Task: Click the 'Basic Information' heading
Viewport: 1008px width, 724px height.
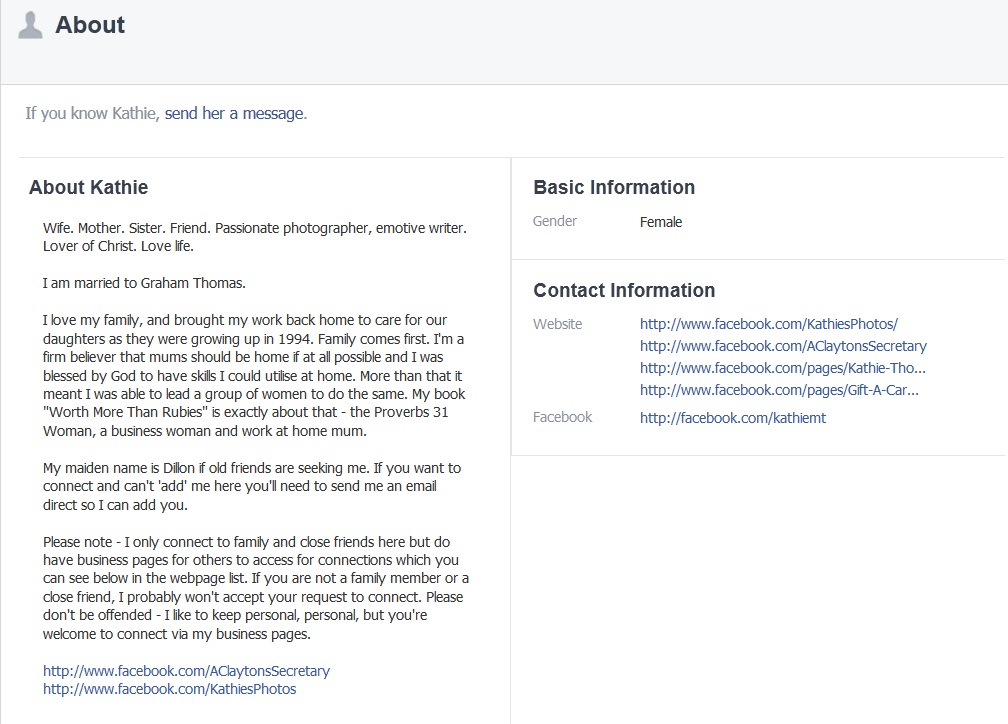Action: click(x=614, y=187)
